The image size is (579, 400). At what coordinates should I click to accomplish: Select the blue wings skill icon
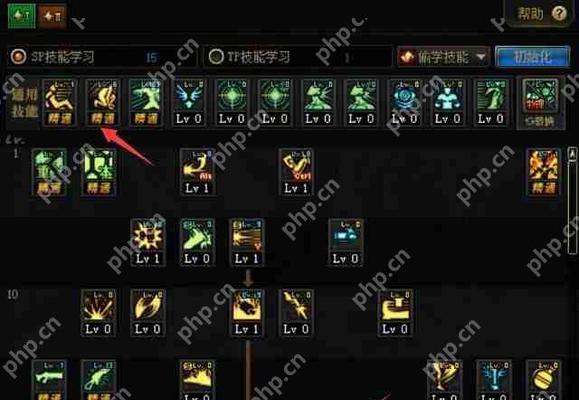(189, 102)
